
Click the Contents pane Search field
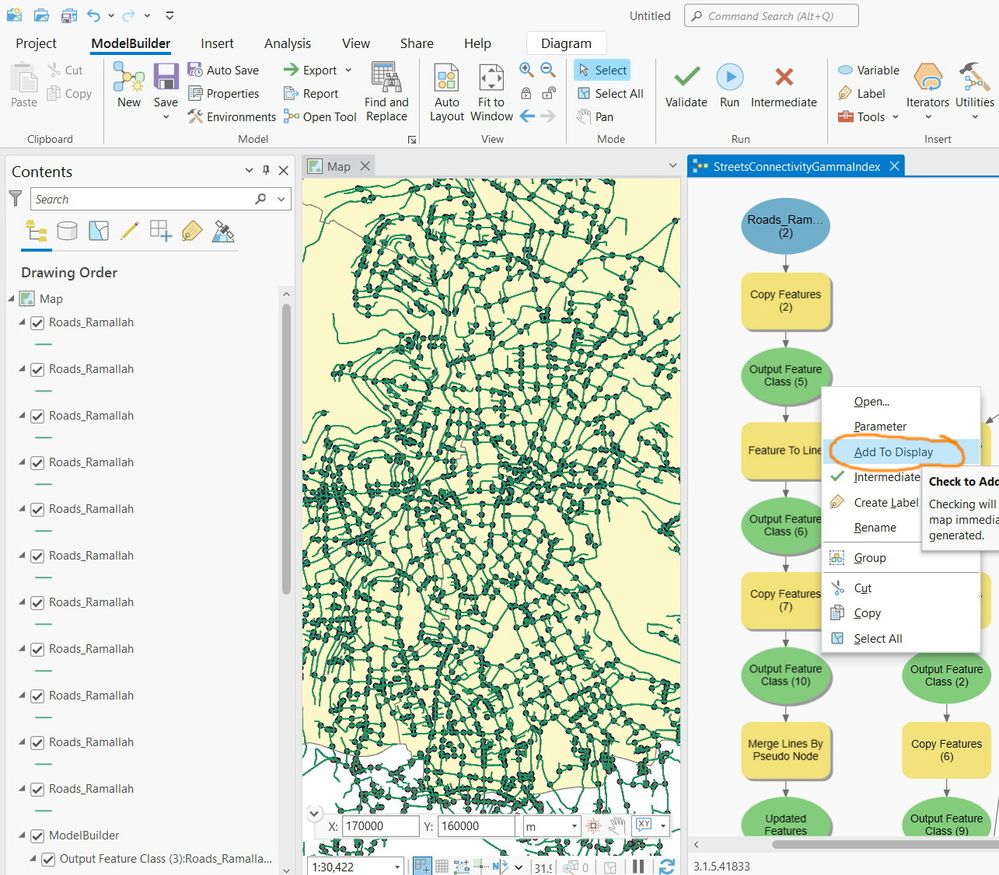click(x=140, y=199)
